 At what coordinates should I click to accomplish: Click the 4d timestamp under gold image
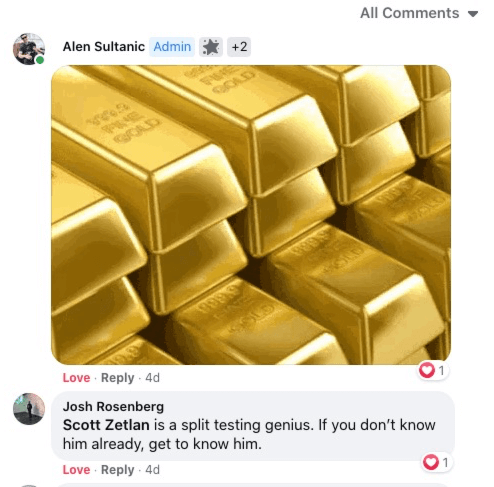tap(152, 378)
